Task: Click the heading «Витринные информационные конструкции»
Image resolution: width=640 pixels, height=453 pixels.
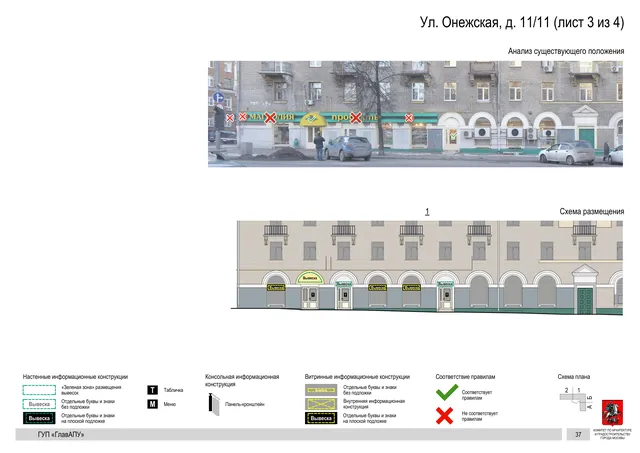Action: (357, 377)
